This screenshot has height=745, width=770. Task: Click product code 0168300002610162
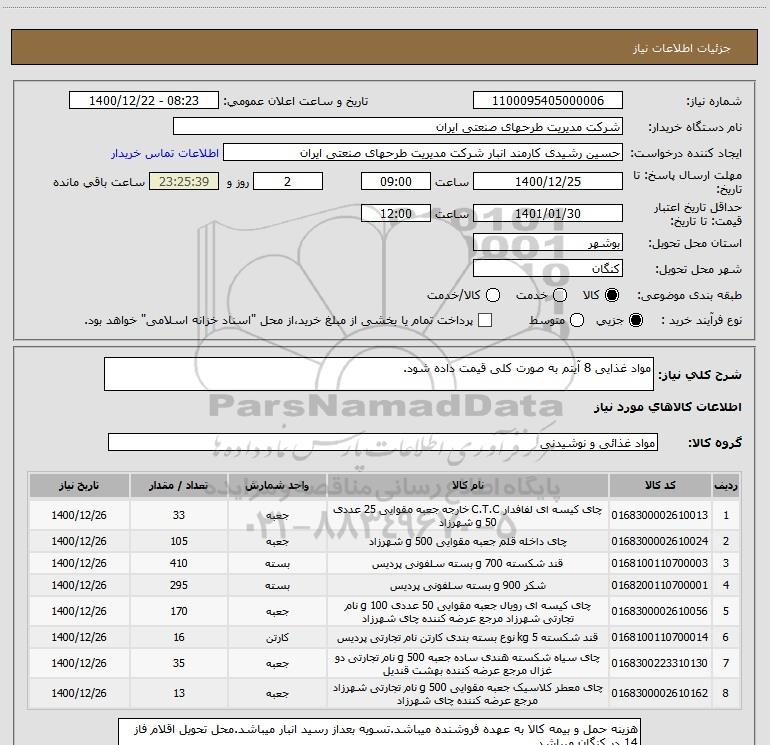point(660,693)
